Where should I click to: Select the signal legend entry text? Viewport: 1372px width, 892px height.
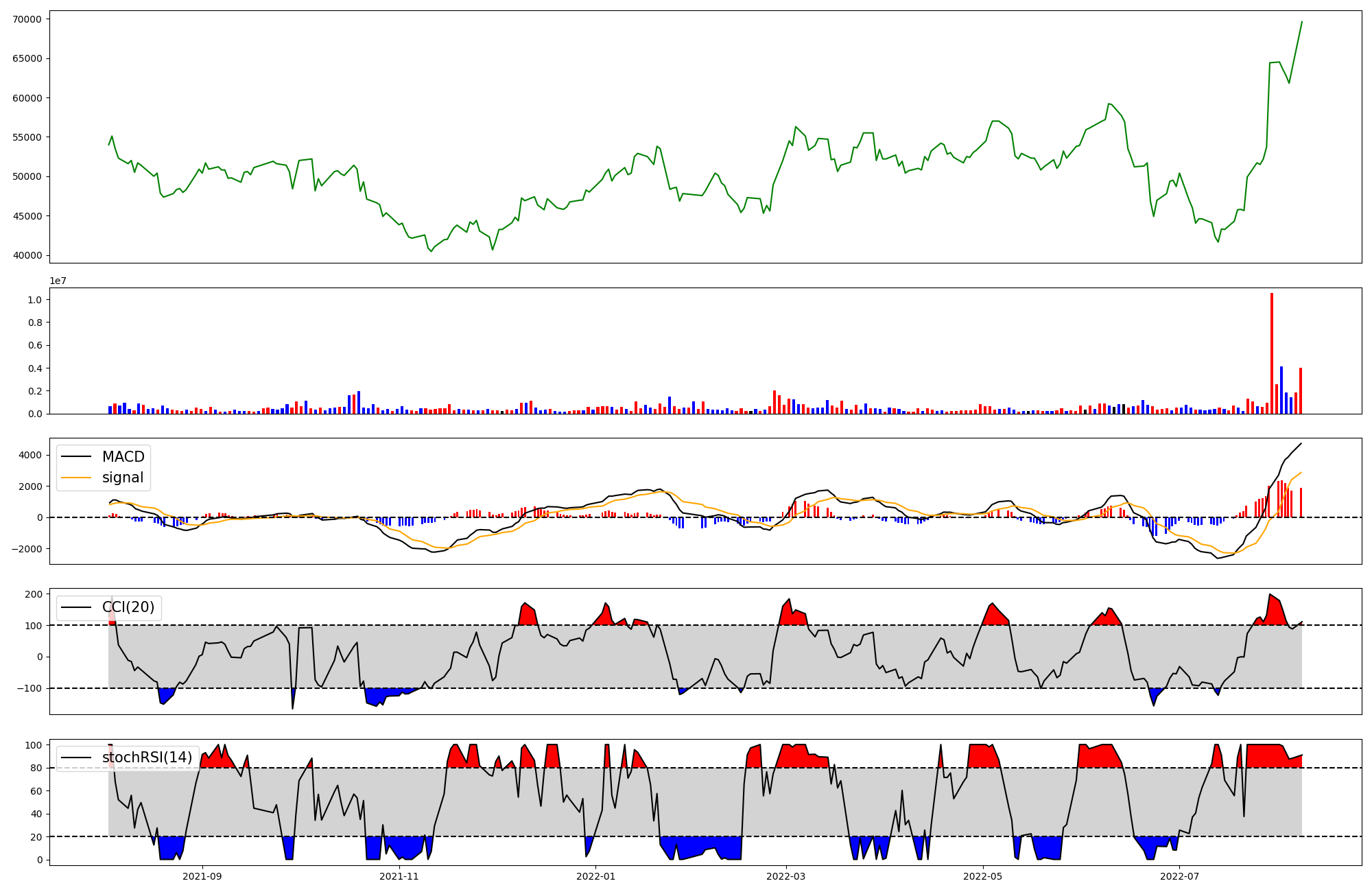tap(123, 478)
